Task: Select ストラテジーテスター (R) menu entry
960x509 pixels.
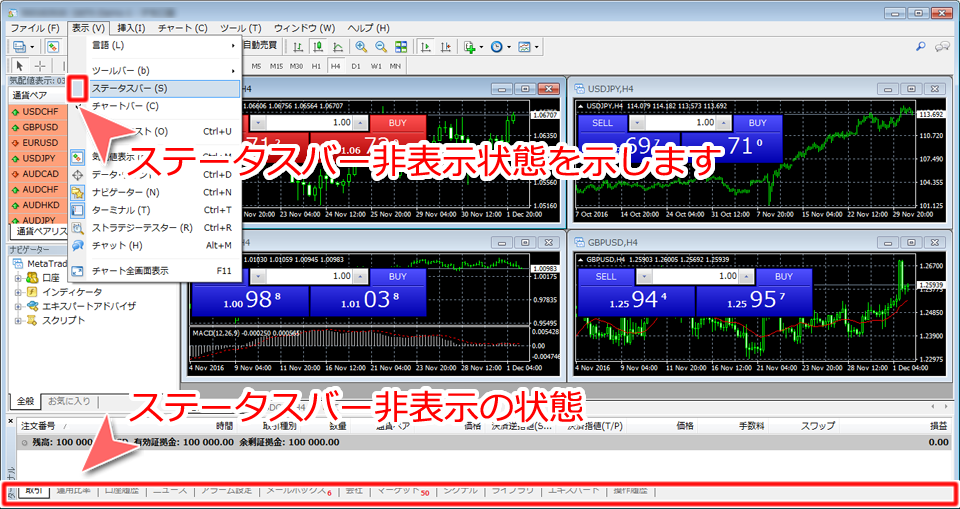Action: pos(154,228)
